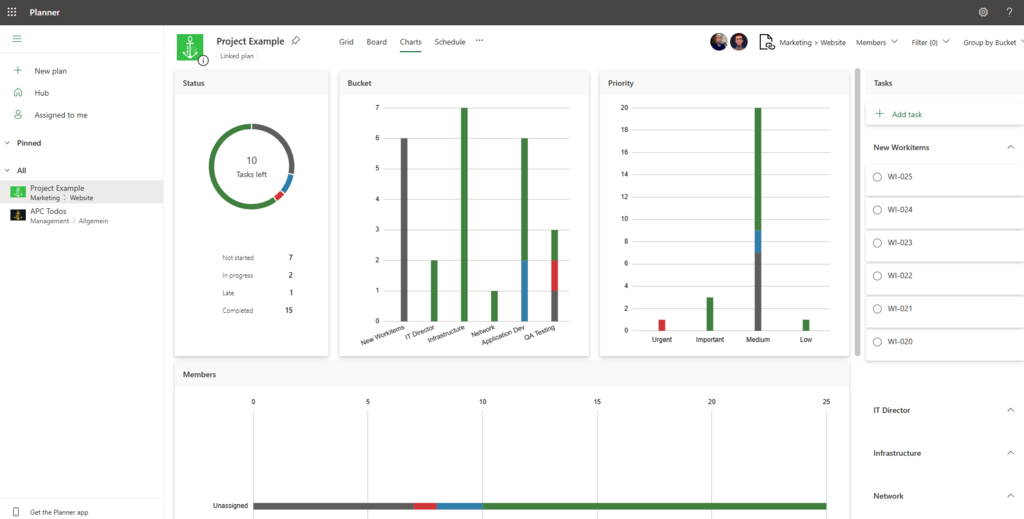Mark task WI-023 as complete

[877, 243]
